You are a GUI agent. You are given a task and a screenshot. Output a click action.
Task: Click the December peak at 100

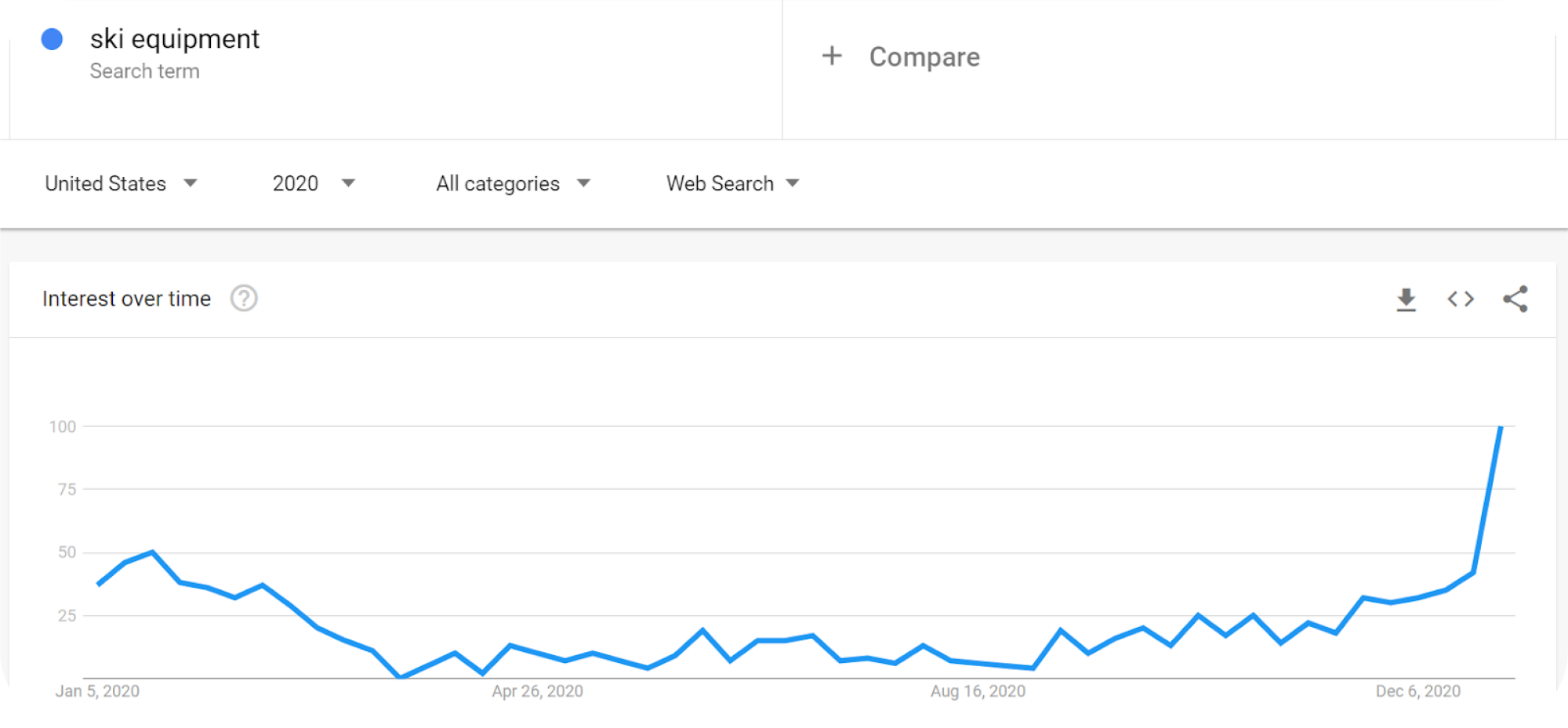(1500, 428)
